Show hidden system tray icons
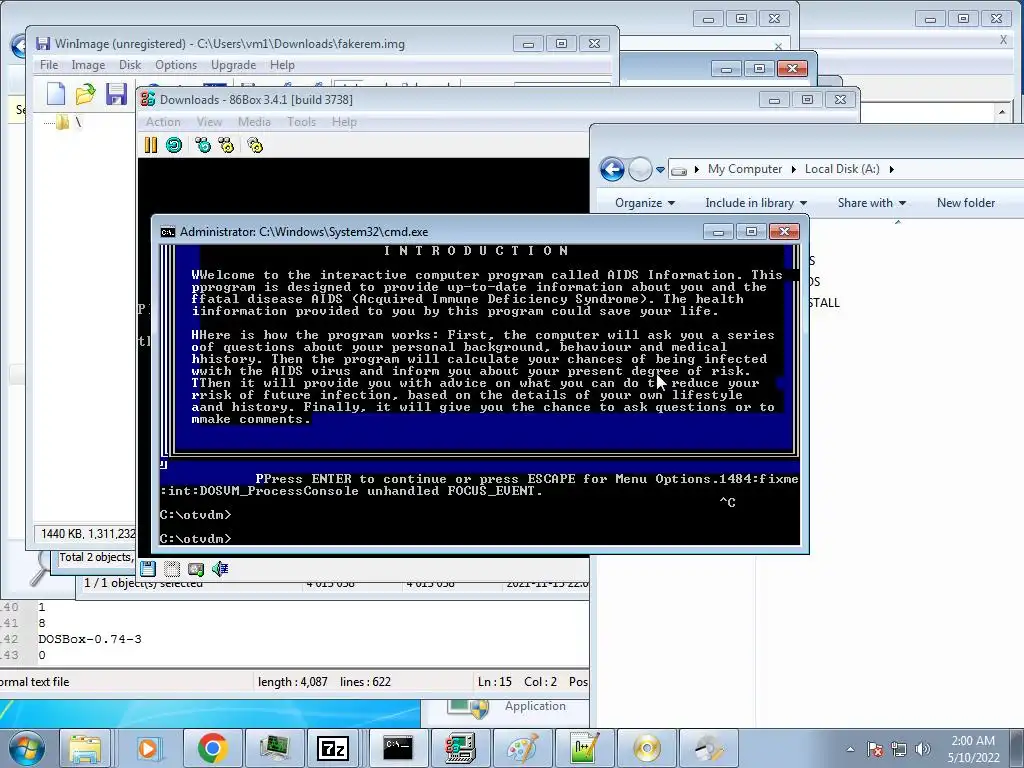The width and height of the screenshot is (1024, 768). click(x=850, y=749)
